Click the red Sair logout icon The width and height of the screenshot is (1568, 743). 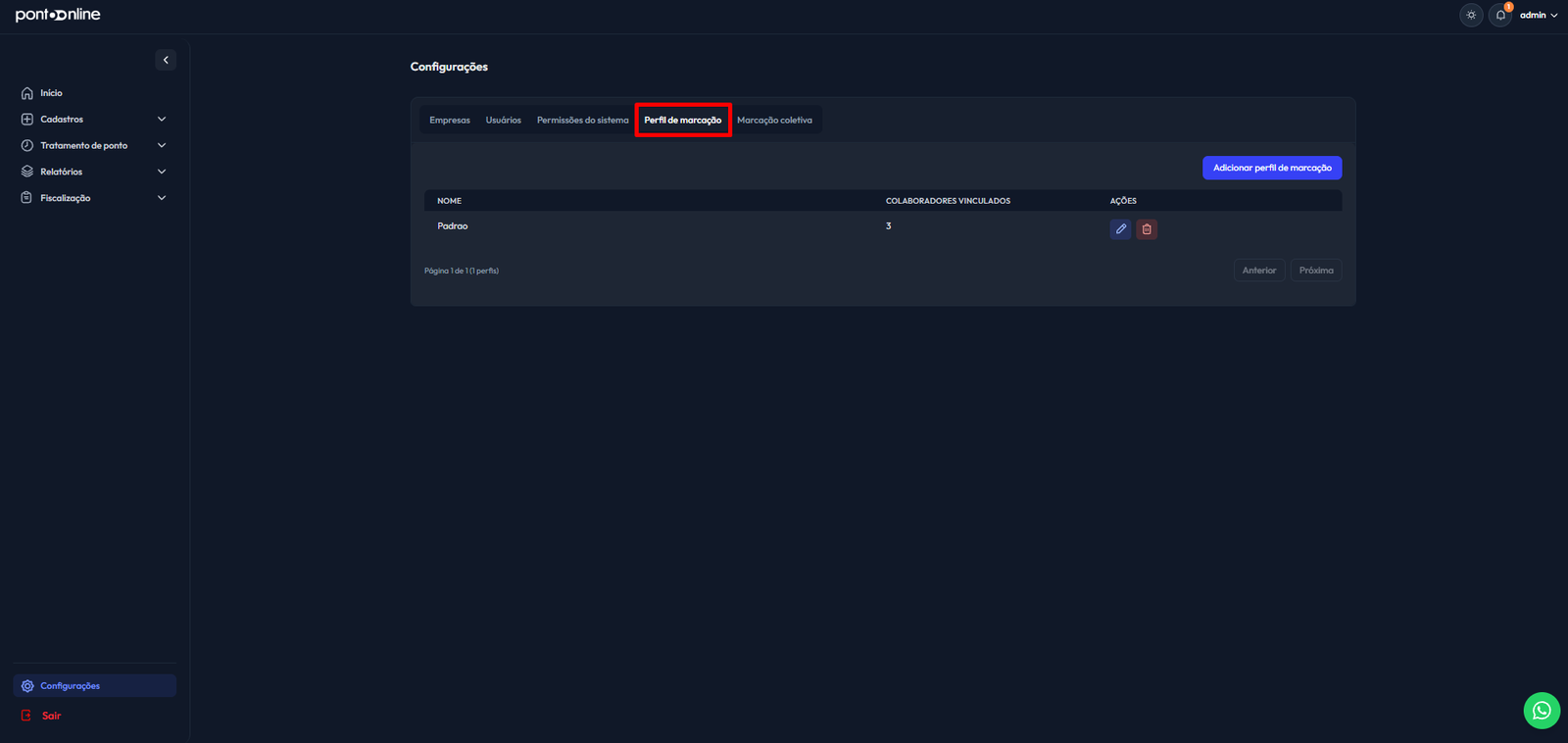point(26,716)
